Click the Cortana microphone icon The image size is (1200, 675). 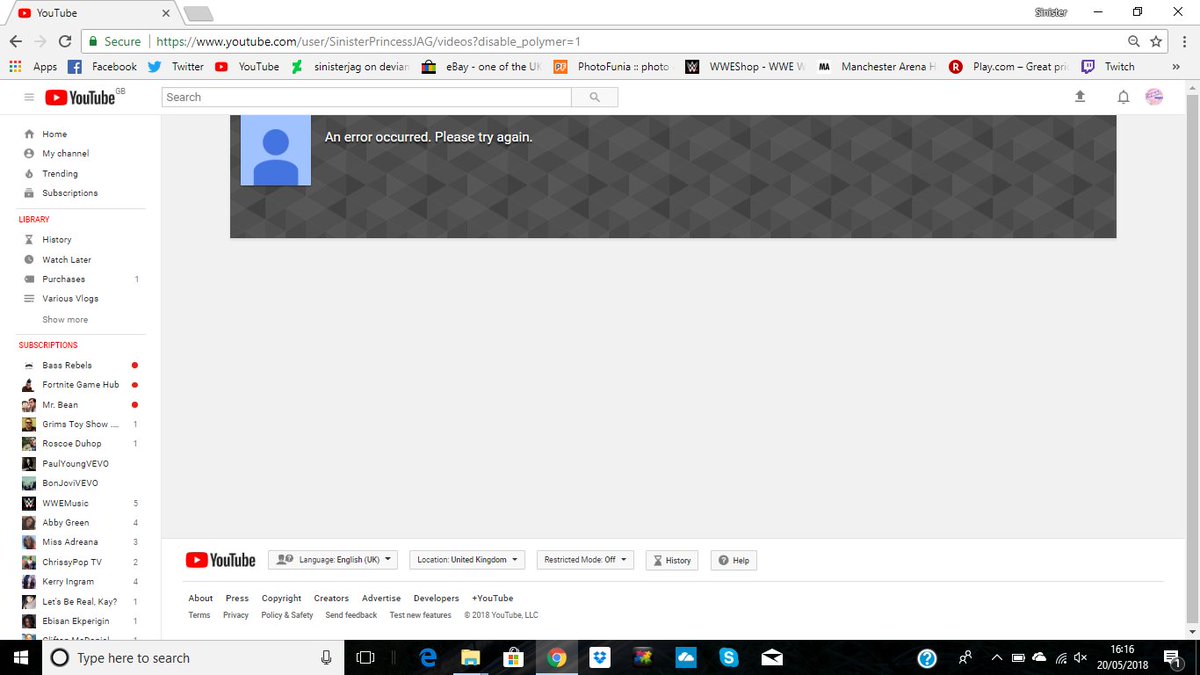tap(326, 658)
